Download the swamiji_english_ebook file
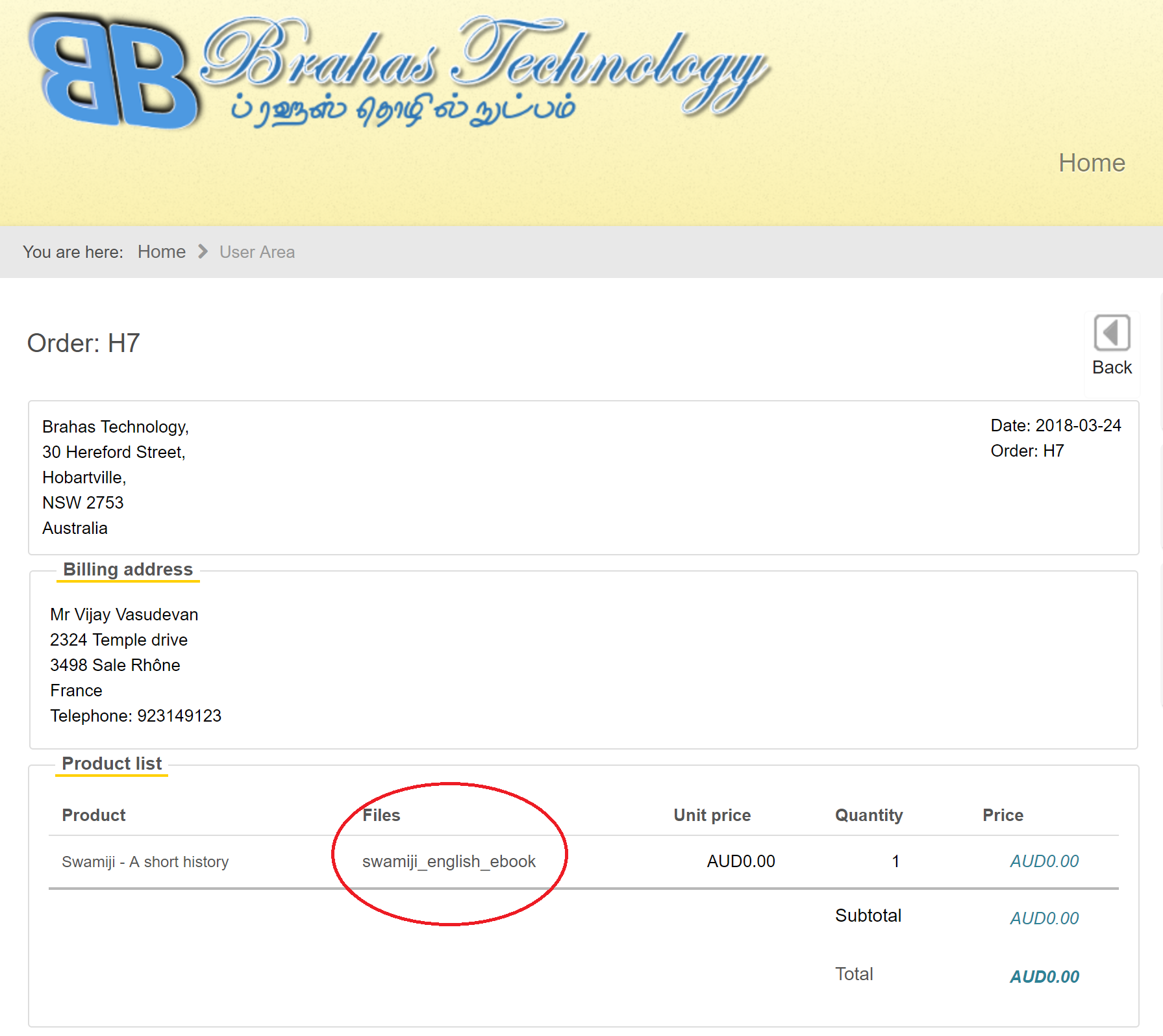Screen dimensions: 1163x1036 point(449,861)
